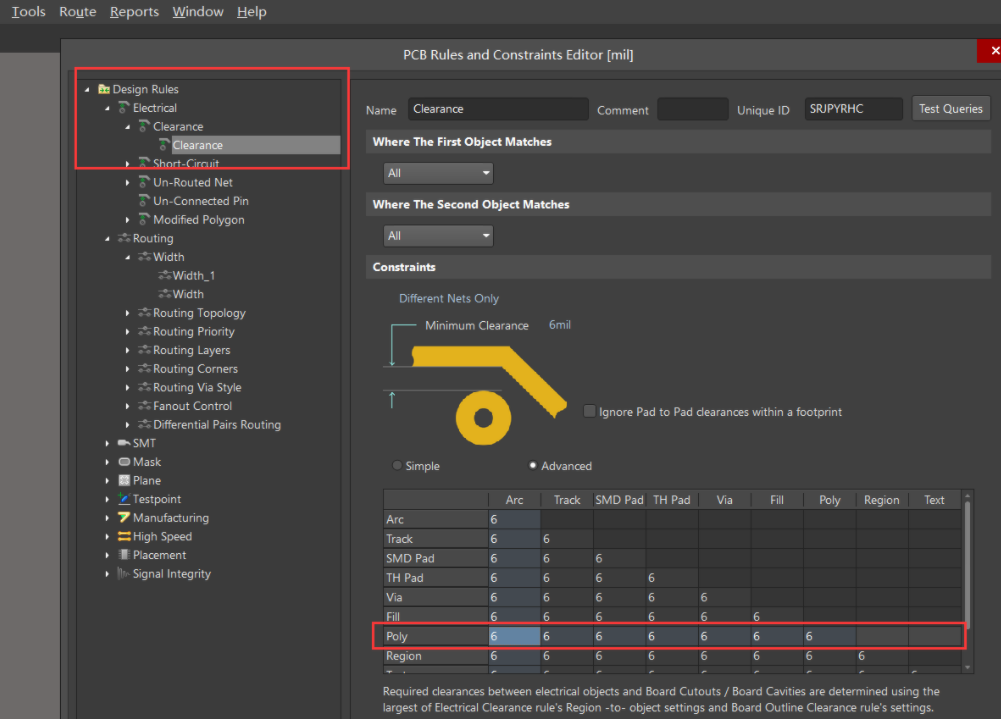This screenshot has width=1001, height=719.
Task: Click the Signal Integrity category icon
Action: click(124, 573)
